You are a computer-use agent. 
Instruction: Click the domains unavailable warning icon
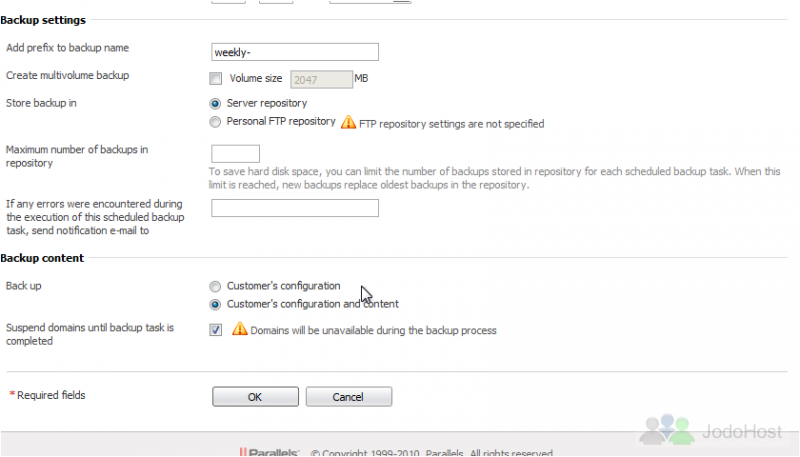pyautogui.click(x=239, y=329)
